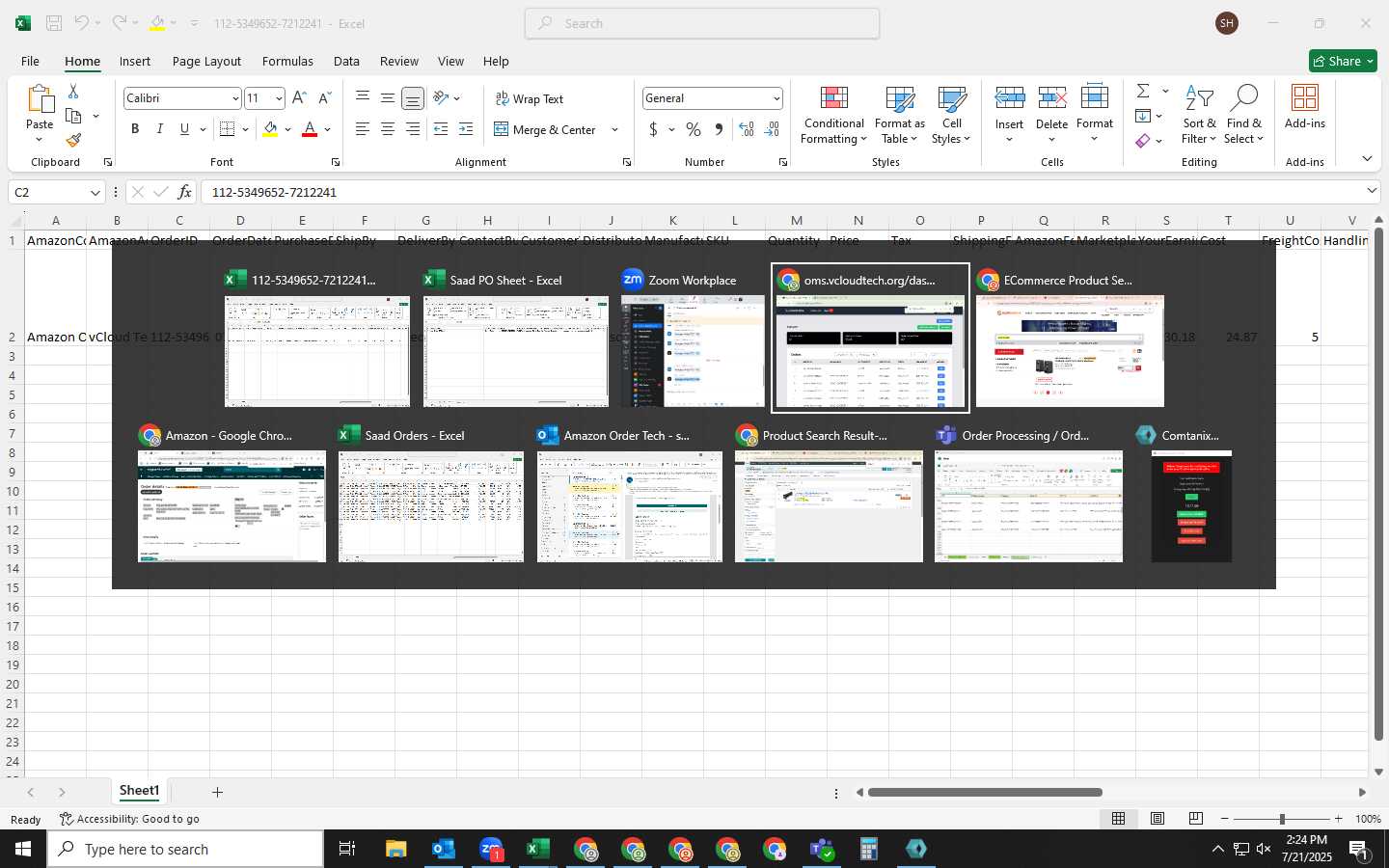Click Sort & Filter button
The height and width of the screenshot is (868, 1389).
(x=1199, y=116)
